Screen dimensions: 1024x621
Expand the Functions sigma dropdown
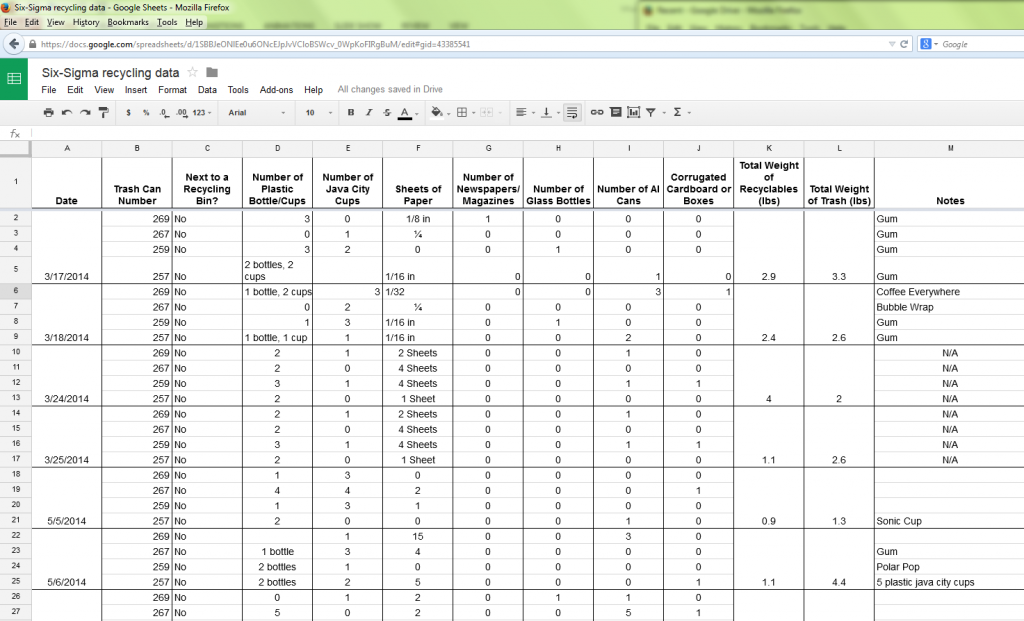[x=681, y=113]
